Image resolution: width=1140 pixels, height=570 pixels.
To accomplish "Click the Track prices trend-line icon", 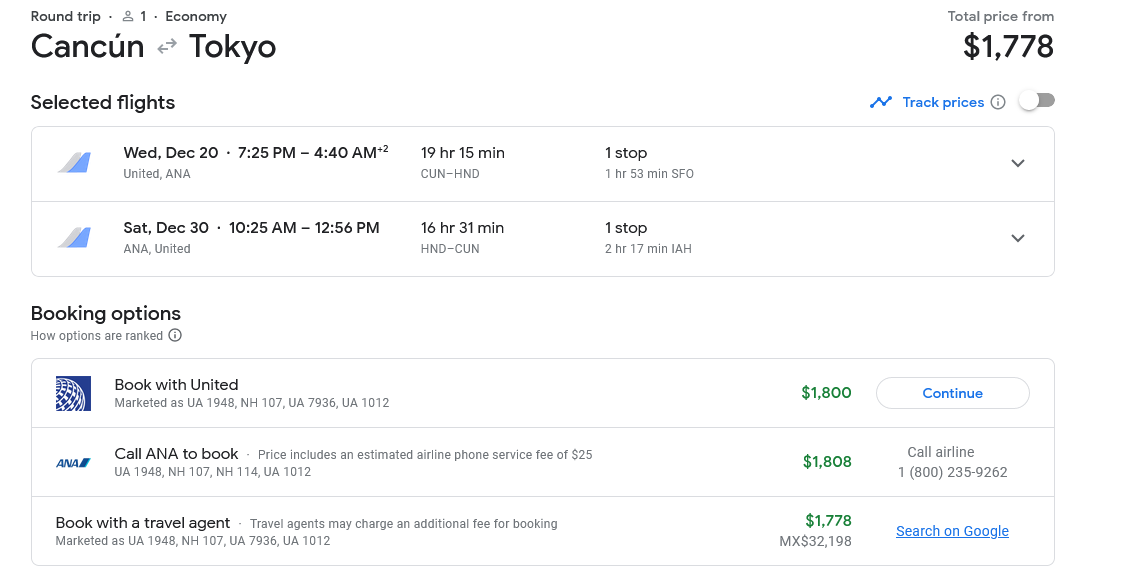I will tap(880, 103).
